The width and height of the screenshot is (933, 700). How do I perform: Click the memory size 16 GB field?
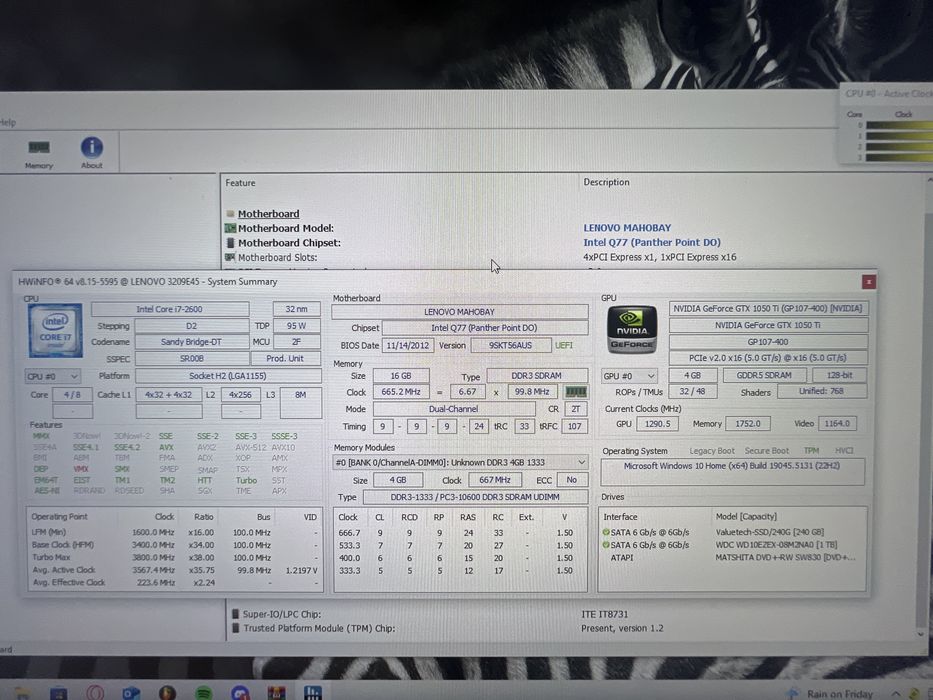point(401,376)
